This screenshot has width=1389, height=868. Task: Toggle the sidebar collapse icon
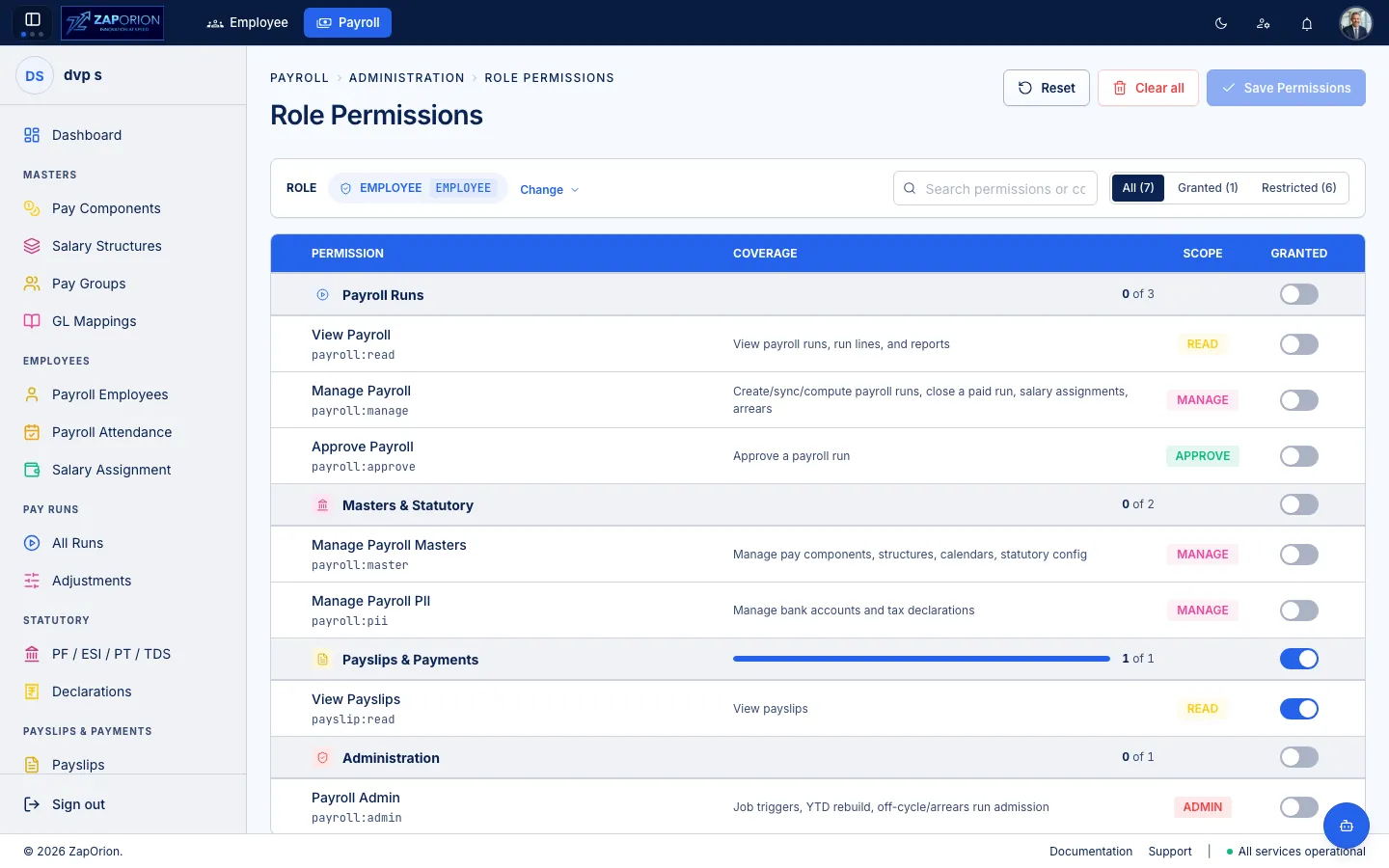click(32, 19)
